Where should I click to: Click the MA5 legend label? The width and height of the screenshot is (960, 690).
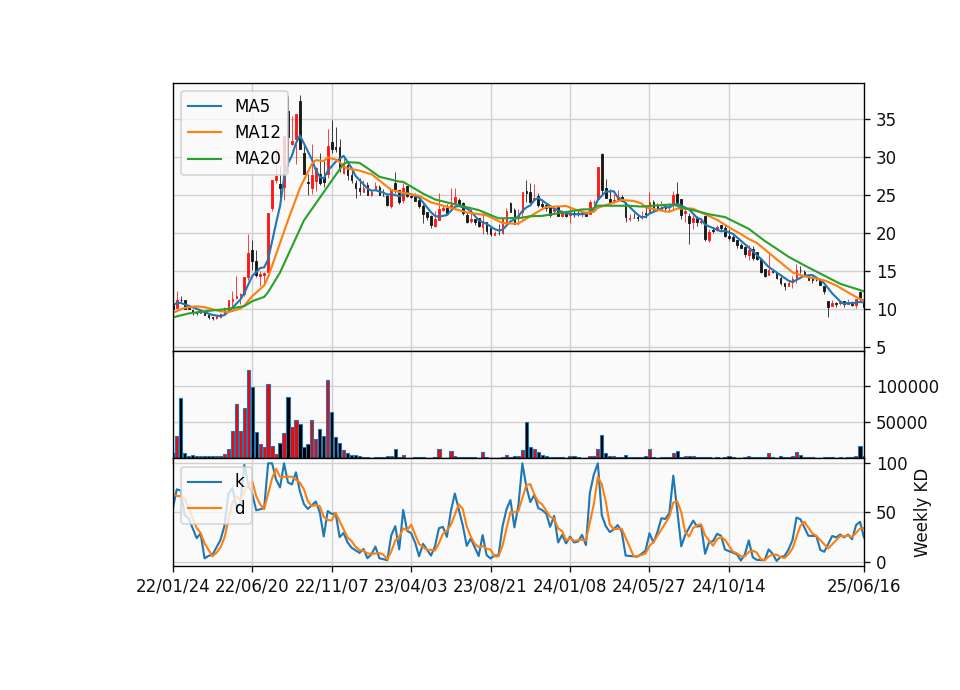coord(252,106)
